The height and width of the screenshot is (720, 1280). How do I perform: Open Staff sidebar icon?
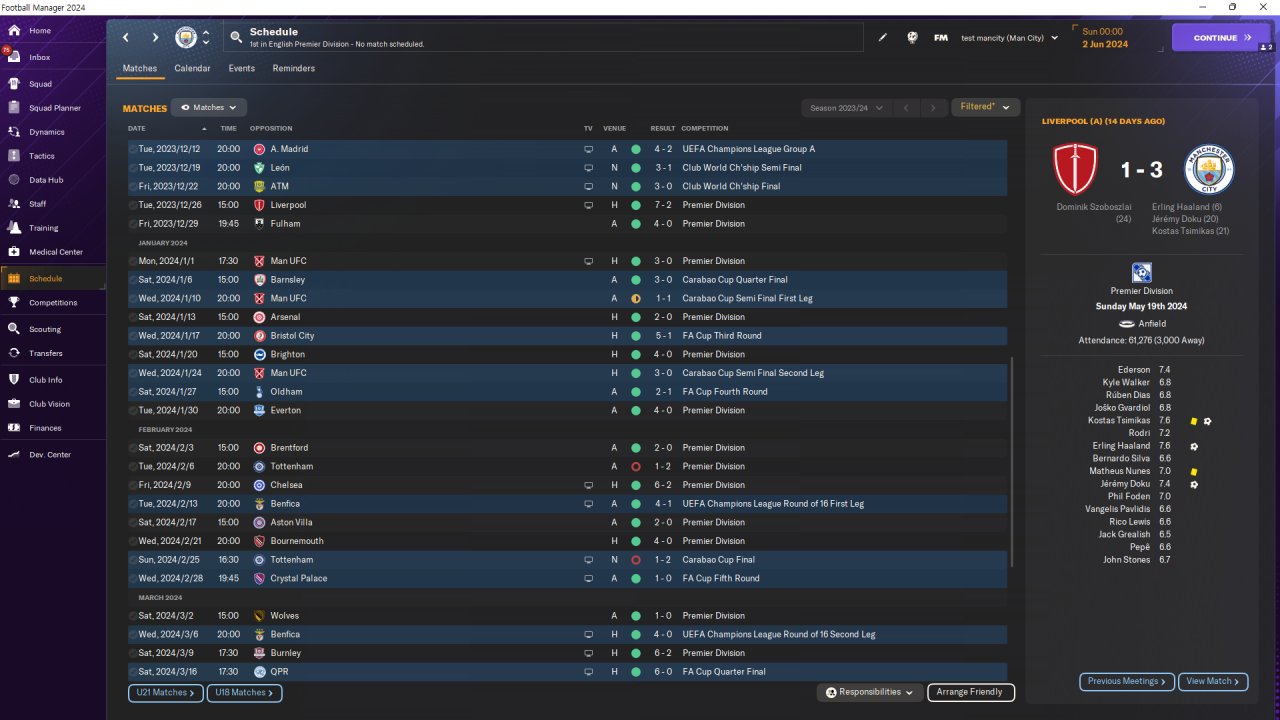pyautogui.click(x=14, y=203)
